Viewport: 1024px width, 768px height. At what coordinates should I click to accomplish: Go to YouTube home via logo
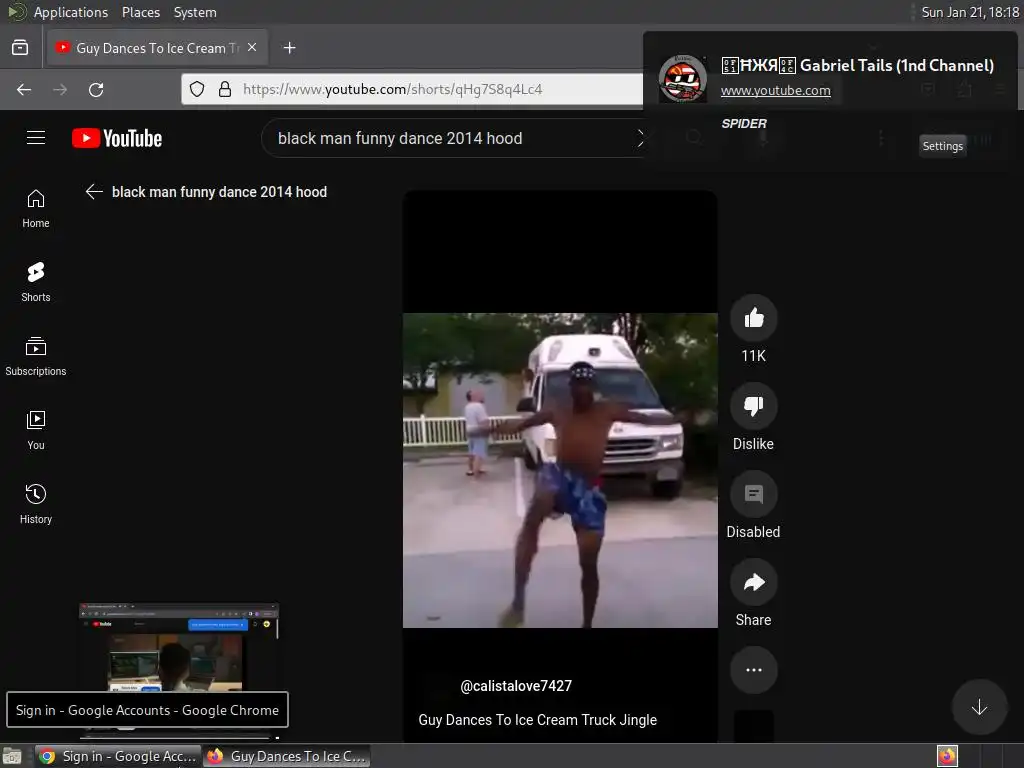(x=117, y=138)
